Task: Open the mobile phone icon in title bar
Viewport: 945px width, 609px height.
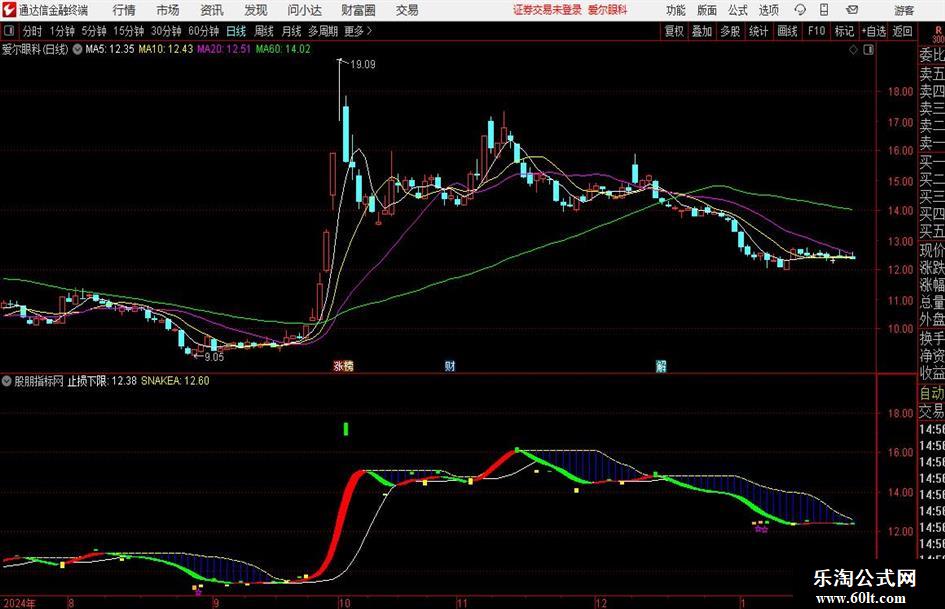Action: click(824, 10)
